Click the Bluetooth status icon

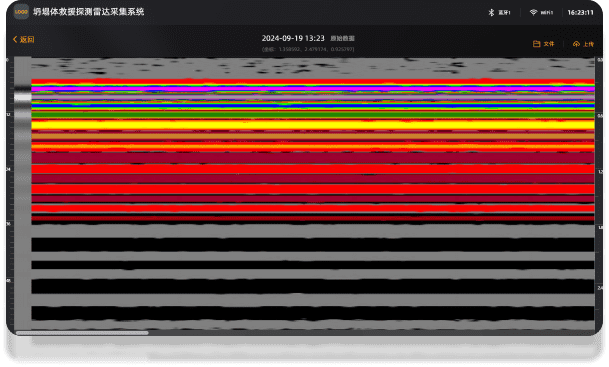pyautogui.click(x=491, y=12)
